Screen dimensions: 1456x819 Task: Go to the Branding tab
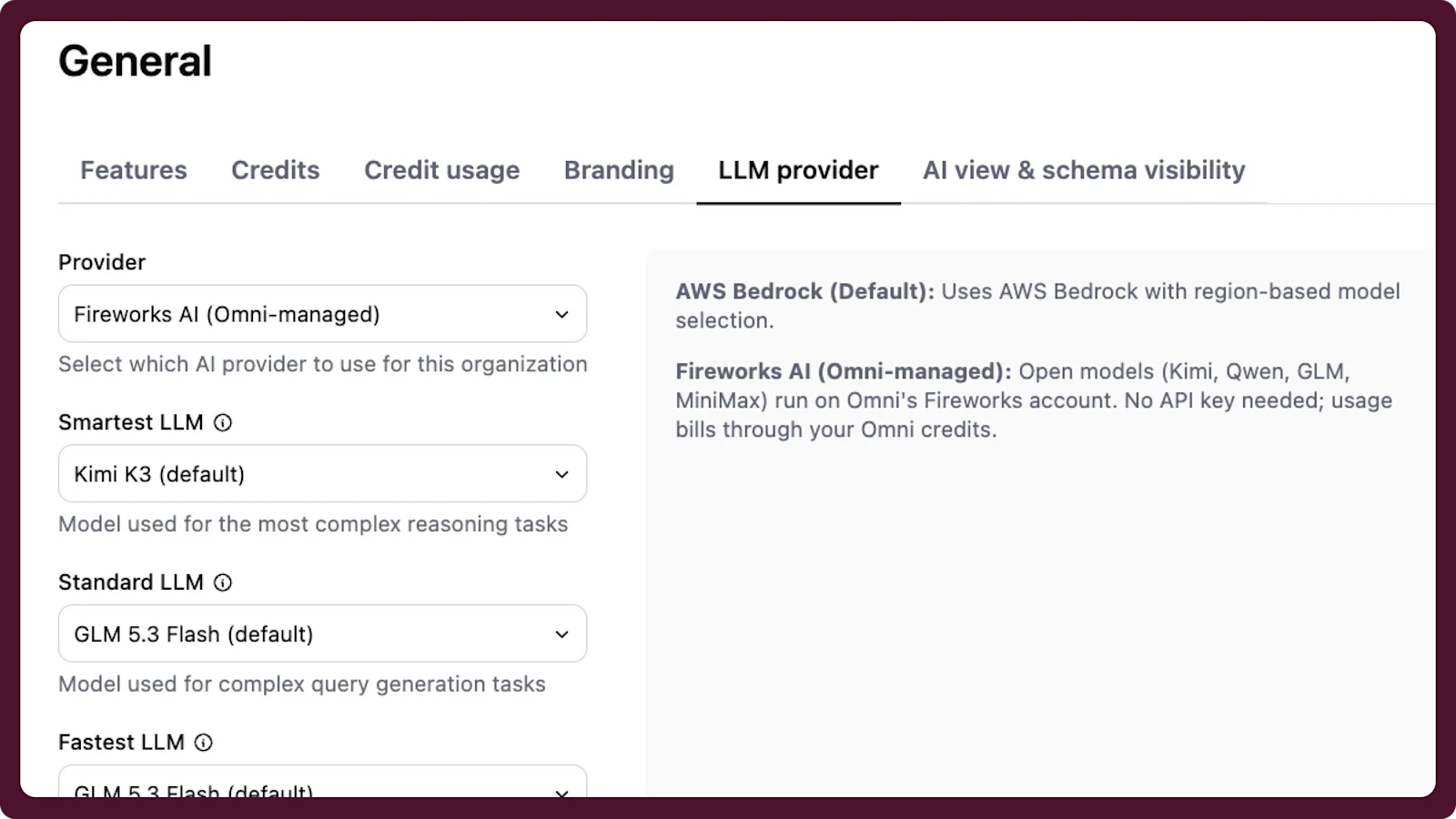[x=619, y=170]
